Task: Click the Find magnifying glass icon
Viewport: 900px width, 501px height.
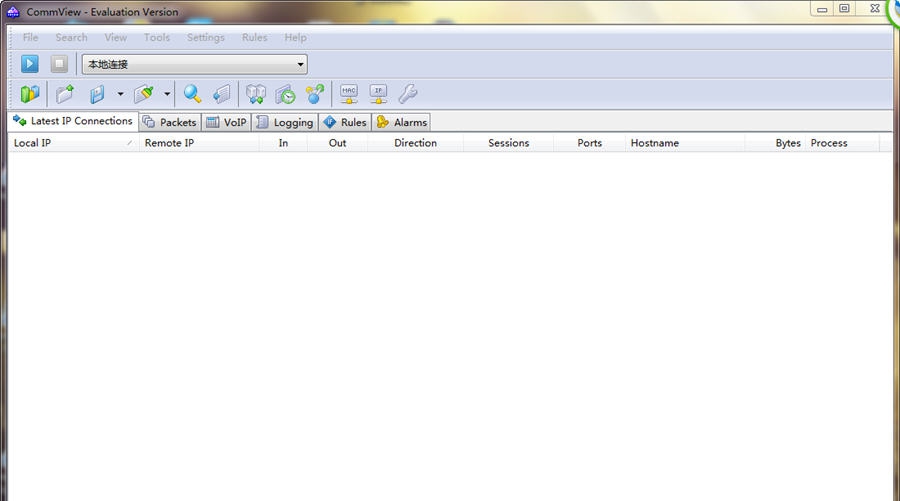Action: (192, 94)
